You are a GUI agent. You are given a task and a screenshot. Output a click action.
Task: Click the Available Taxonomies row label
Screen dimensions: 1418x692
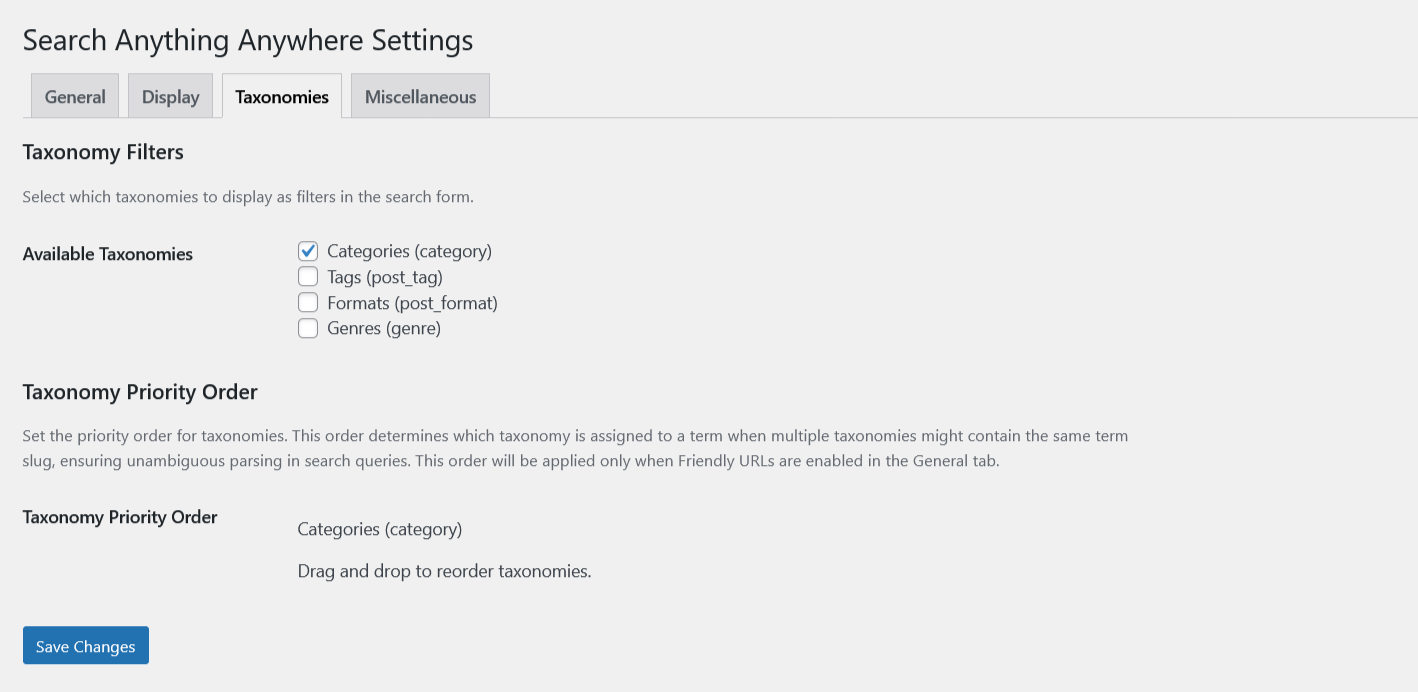tap(108, 254)
